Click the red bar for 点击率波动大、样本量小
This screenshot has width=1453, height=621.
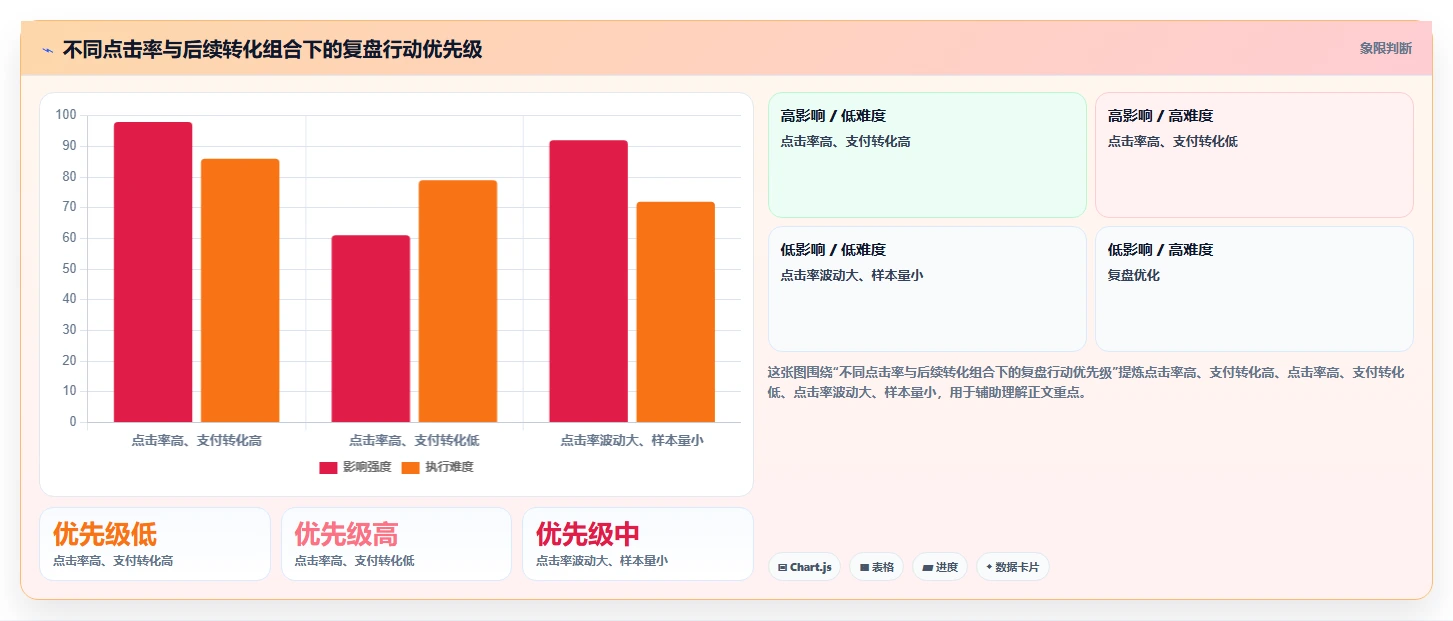coord(588,281)
